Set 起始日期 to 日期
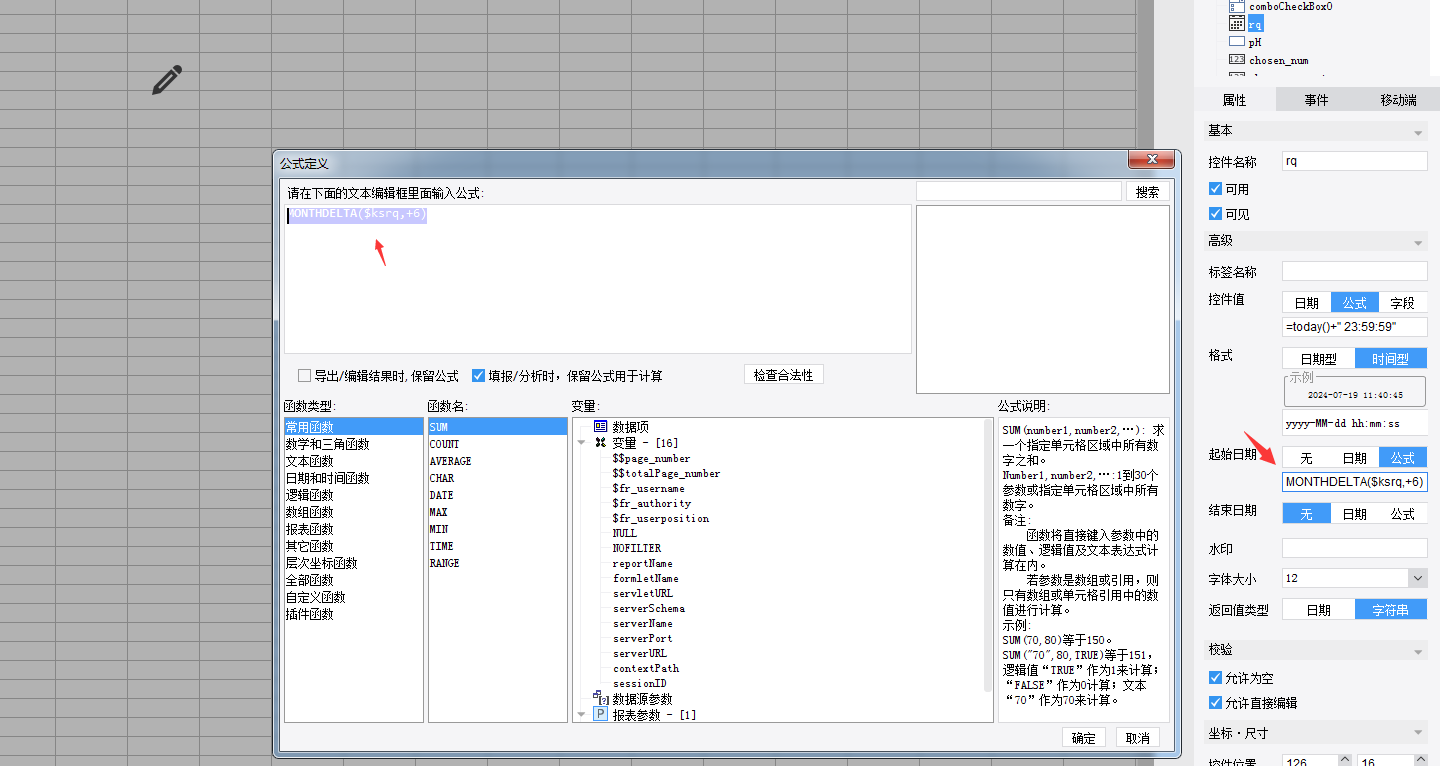 click(1355, 458)
